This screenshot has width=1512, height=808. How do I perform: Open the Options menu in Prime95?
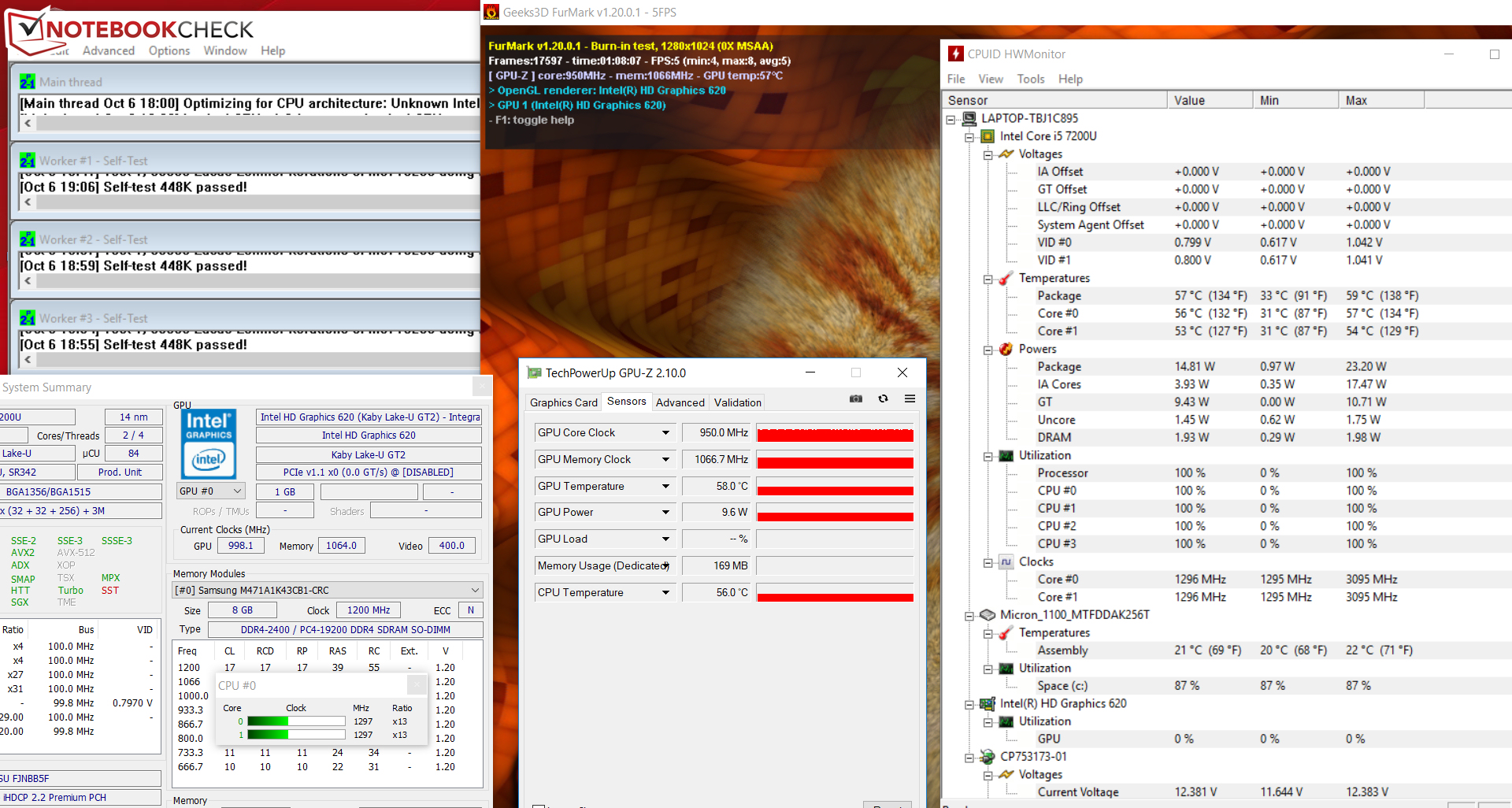[x=169, y=50]
